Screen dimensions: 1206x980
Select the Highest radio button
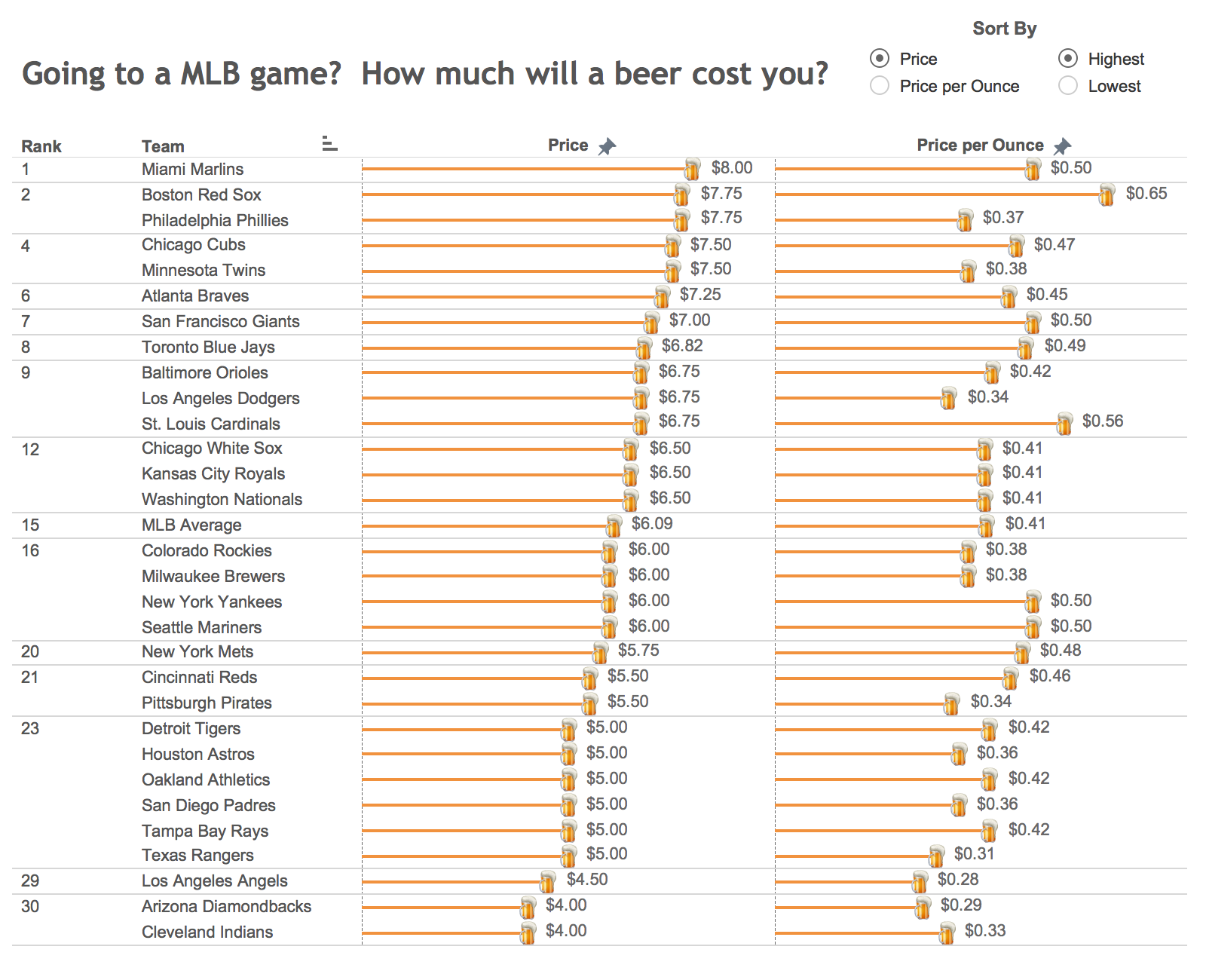(x=1067, y=59)
